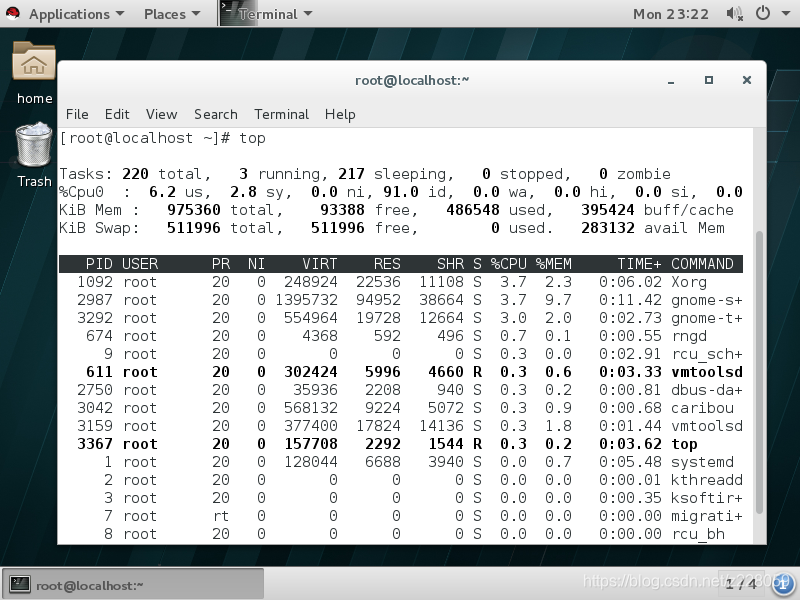Click the %MEM column header
This screenshot has width=800, height=600.
tap(554, 264)
